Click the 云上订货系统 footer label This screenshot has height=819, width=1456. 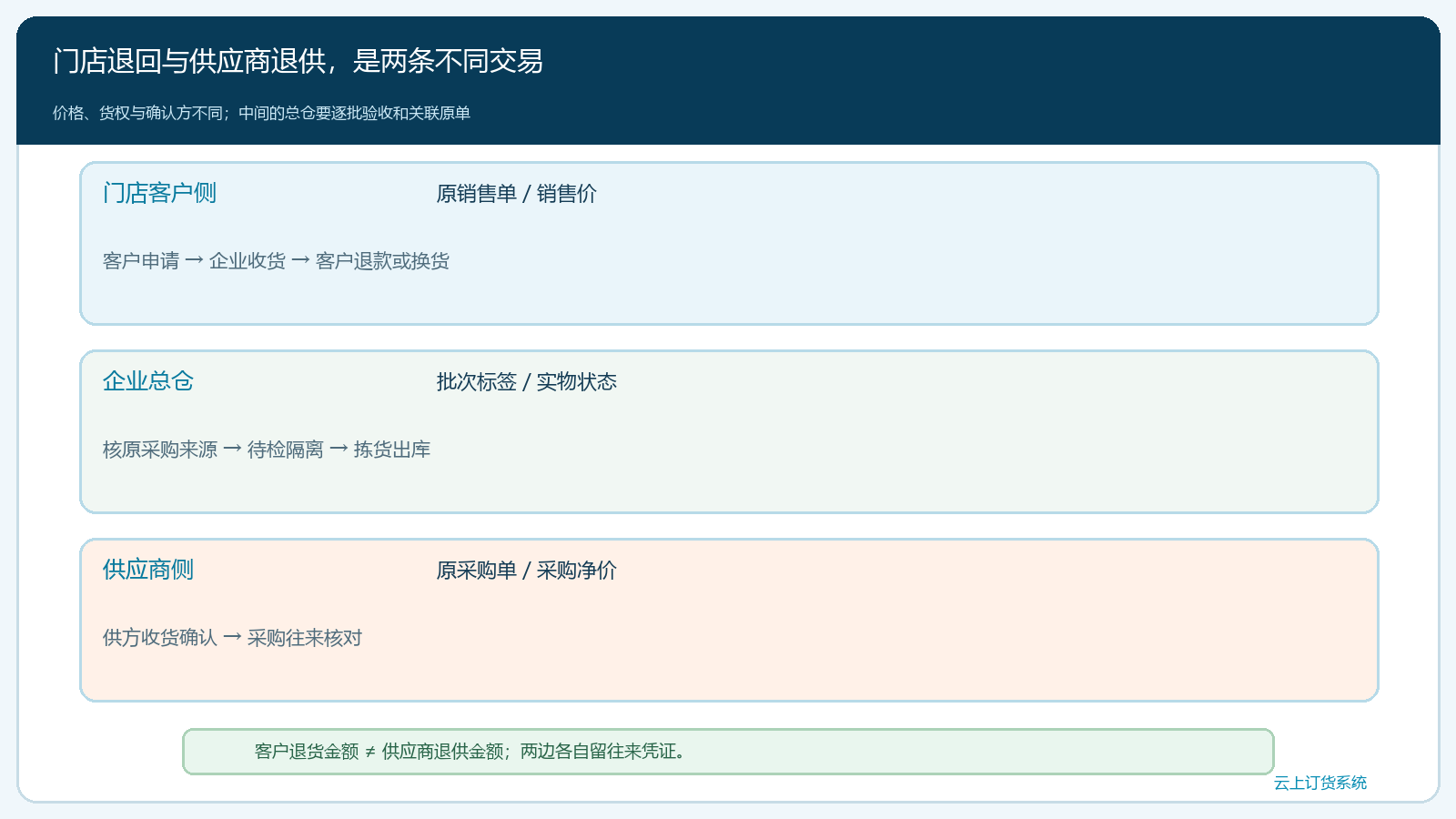pyautogui.click(x=1319, y=783)
